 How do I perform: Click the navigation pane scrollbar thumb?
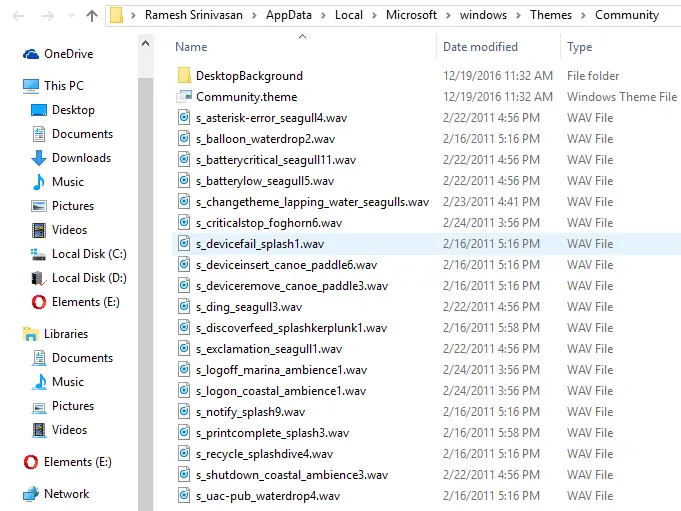[145, 294]
